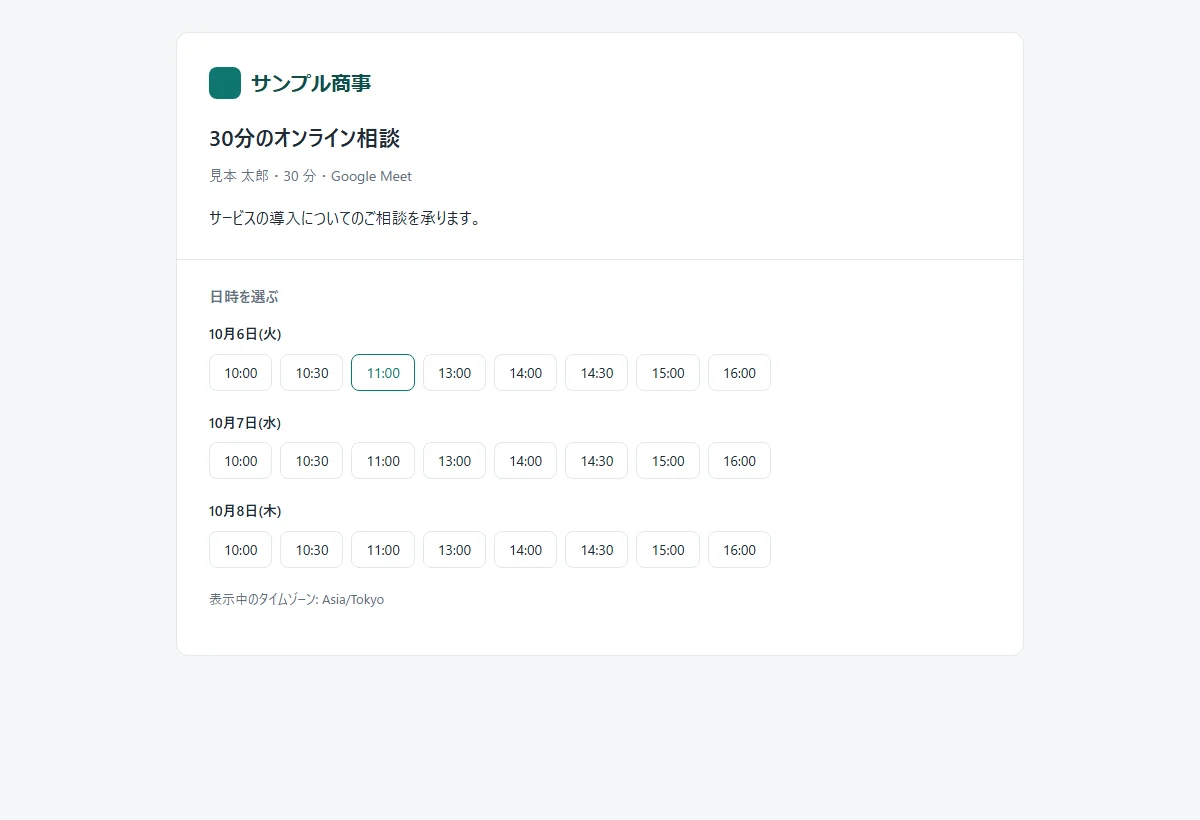Viewport: 1200px width, 820px height.
Task: Click the 日時を選ぶ label
Action: [x=244, y=297]
